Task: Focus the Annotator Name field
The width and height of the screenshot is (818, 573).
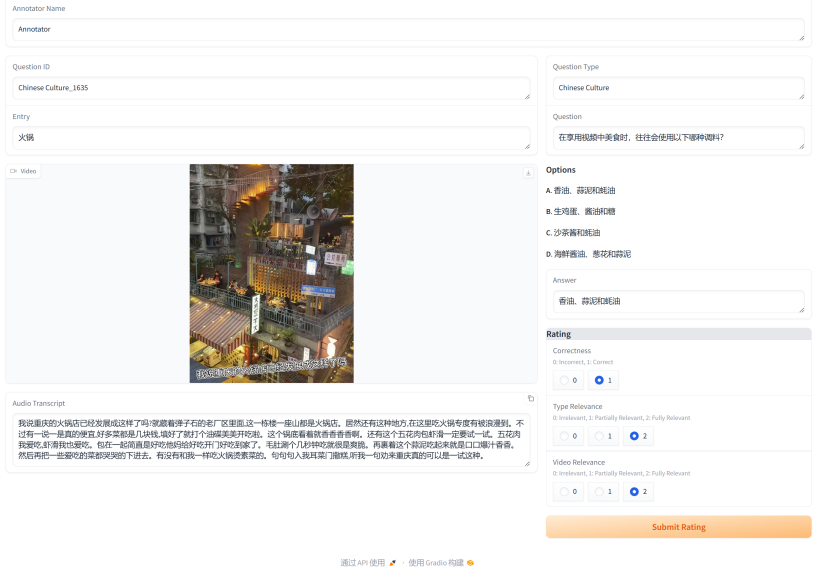Action: [x=408, y=30]
